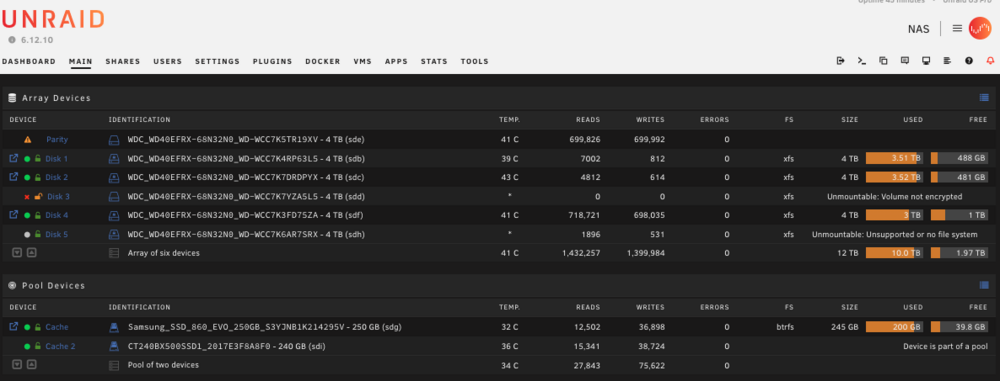Screen dimensions: 1000x381
Task: Click the version info icon next to 6.12.10
Action: 11,40
